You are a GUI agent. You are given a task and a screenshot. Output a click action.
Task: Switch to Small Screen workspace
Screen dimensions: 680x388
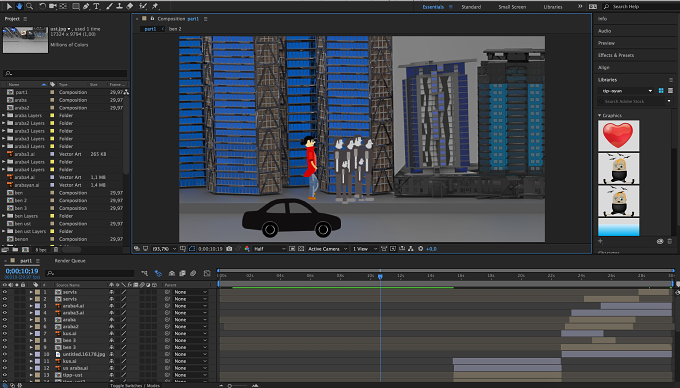pos(512,7)
